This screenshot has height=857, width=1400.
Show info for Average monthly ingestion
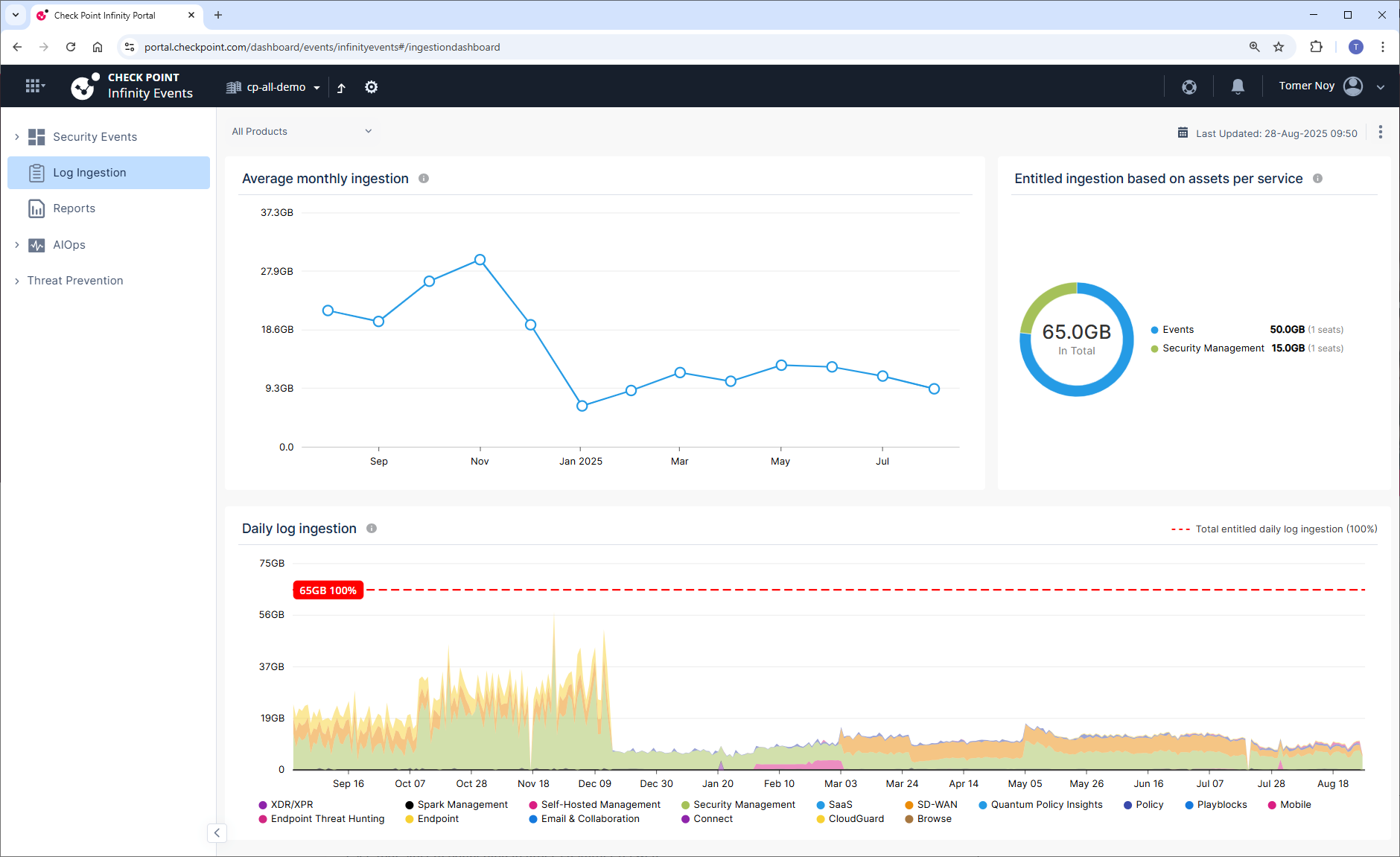(424, 179)
